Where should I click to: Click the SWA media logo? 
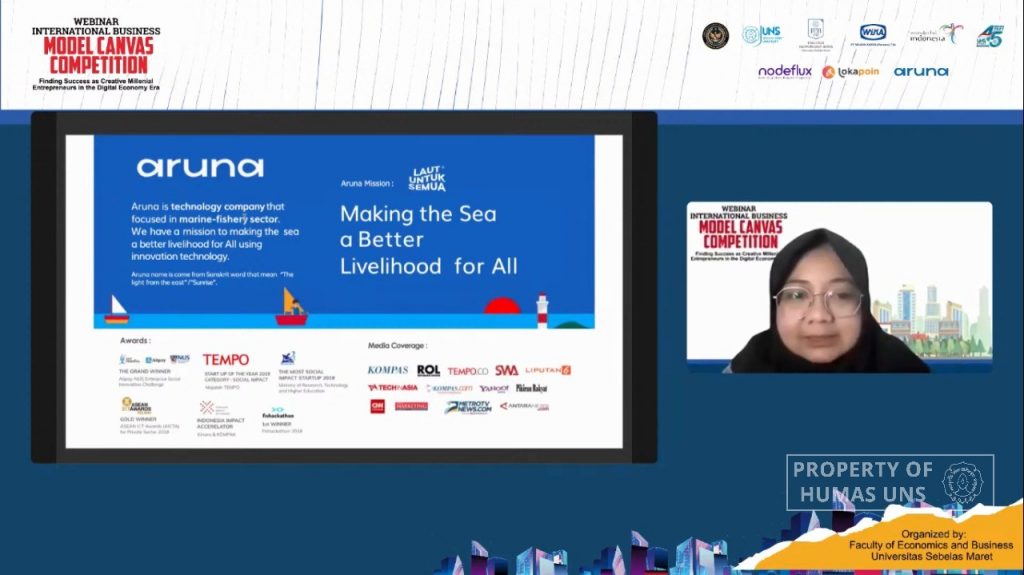506,370
